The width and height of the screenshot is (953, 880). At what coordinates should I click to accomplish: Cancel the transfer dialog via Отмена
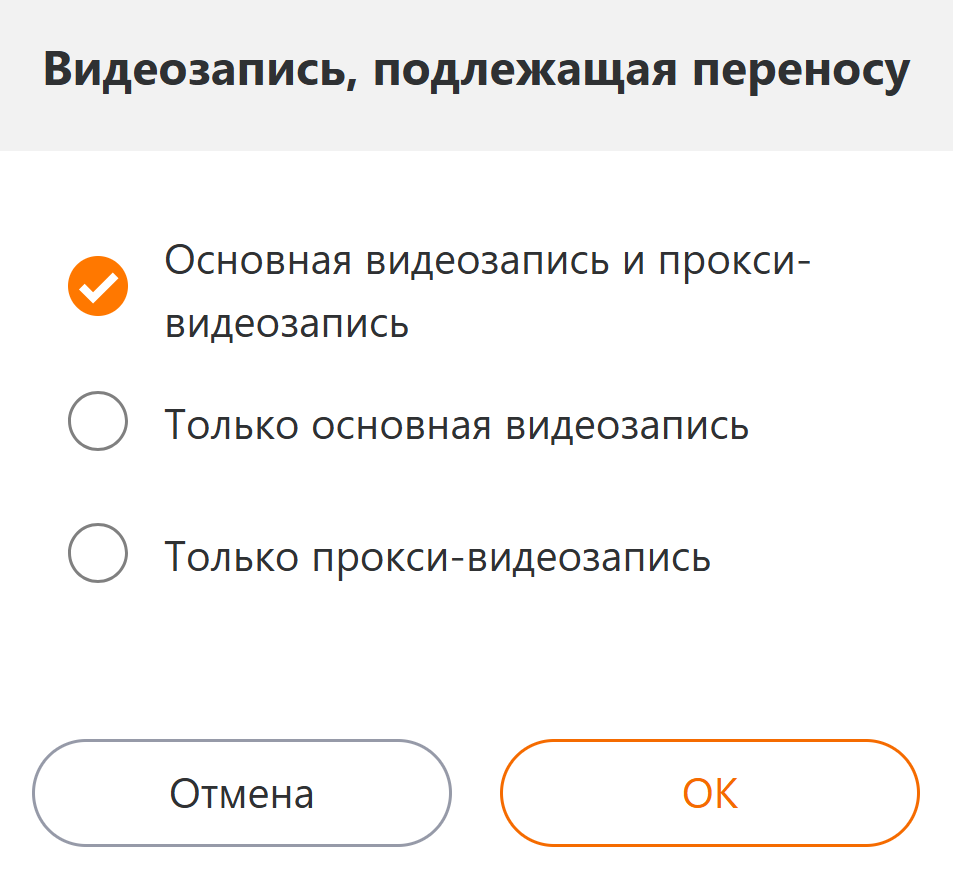[242, 793]
